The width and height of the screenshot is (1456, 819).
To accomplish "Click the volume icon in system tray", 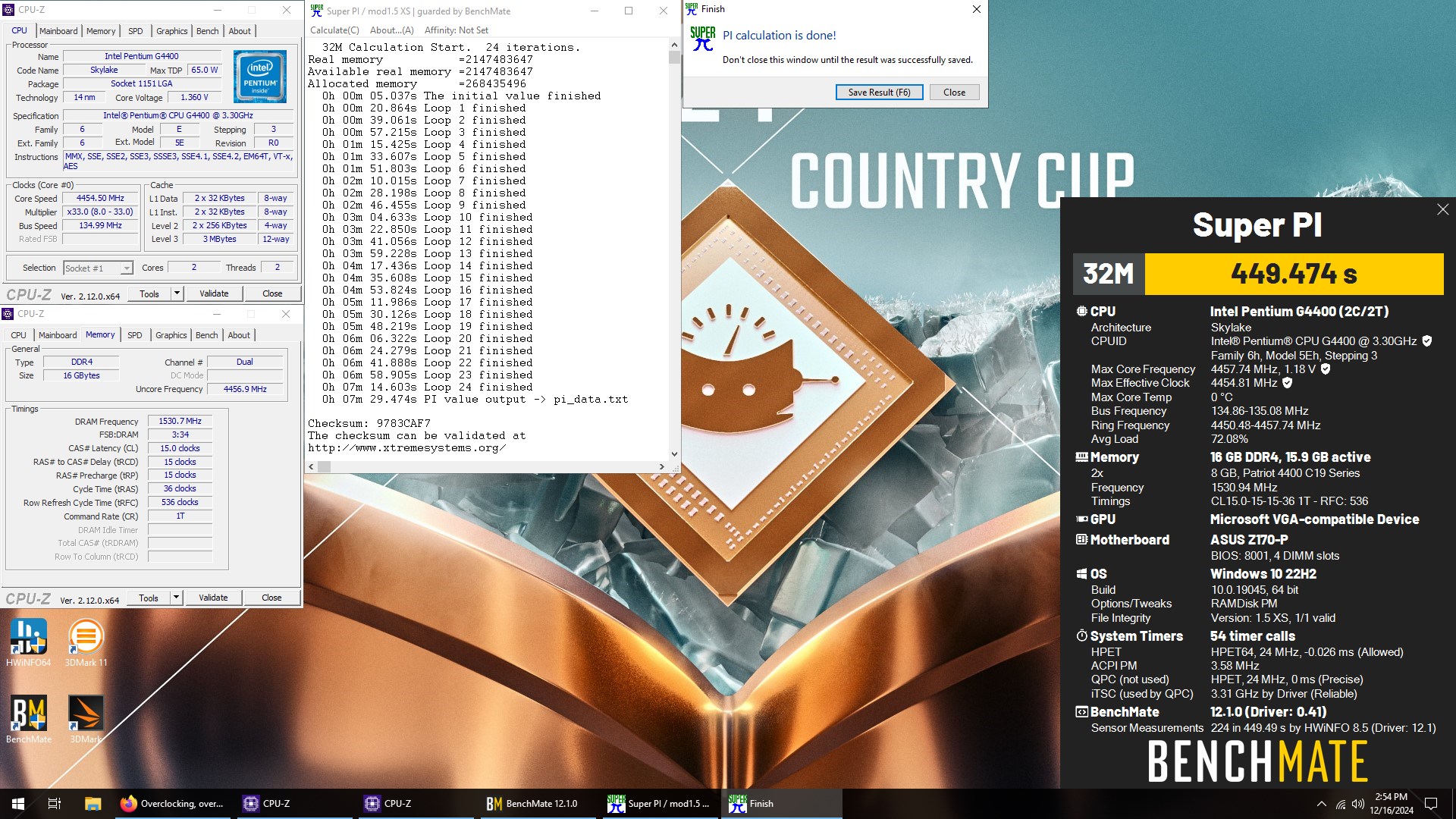I will point(1357,804).
